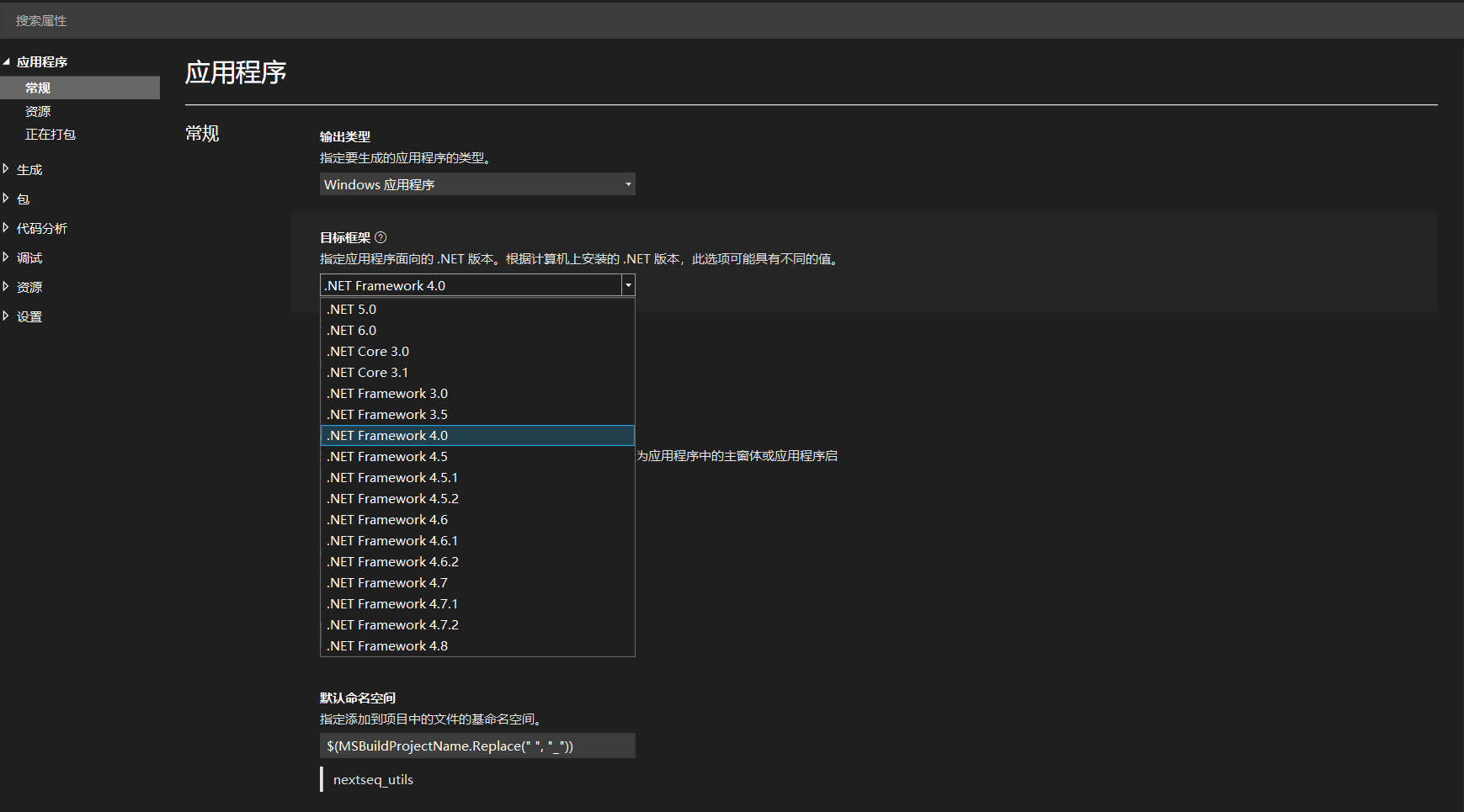Click the nextseq_utils evaluated value

click(373, 779)
